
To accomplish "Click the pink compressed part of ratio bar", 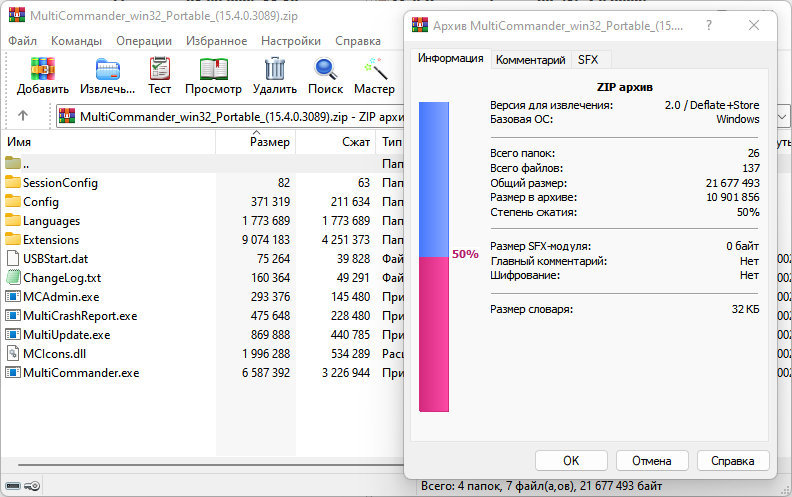I will pyautogui.click(x=434, y=334).
